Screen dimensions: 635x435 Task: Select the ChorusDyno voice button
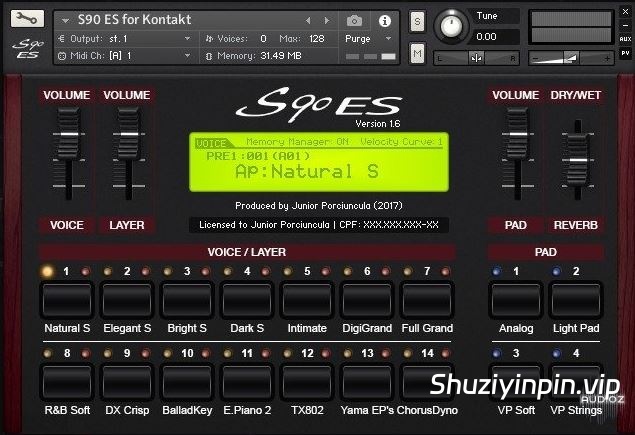click(427, 382)
